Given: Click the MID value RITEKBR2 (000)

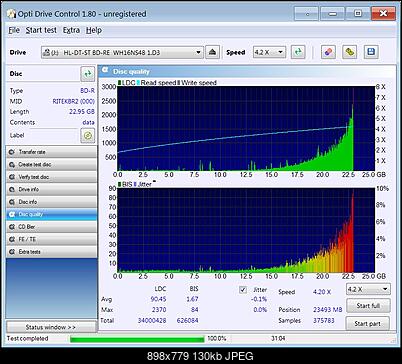Looking at the screenshot, I should [x=74, y=101].
